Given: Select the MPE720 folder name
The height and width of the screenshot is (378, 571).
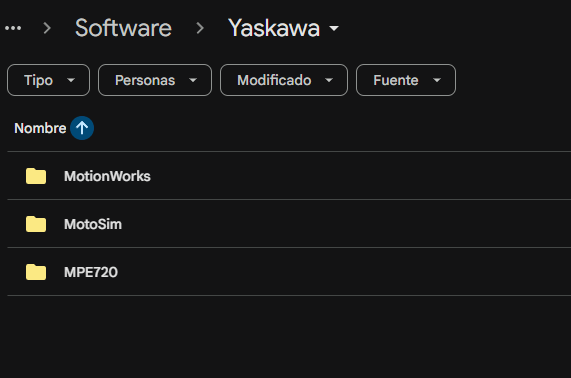Looking at the screenshot, I should 91,272.
